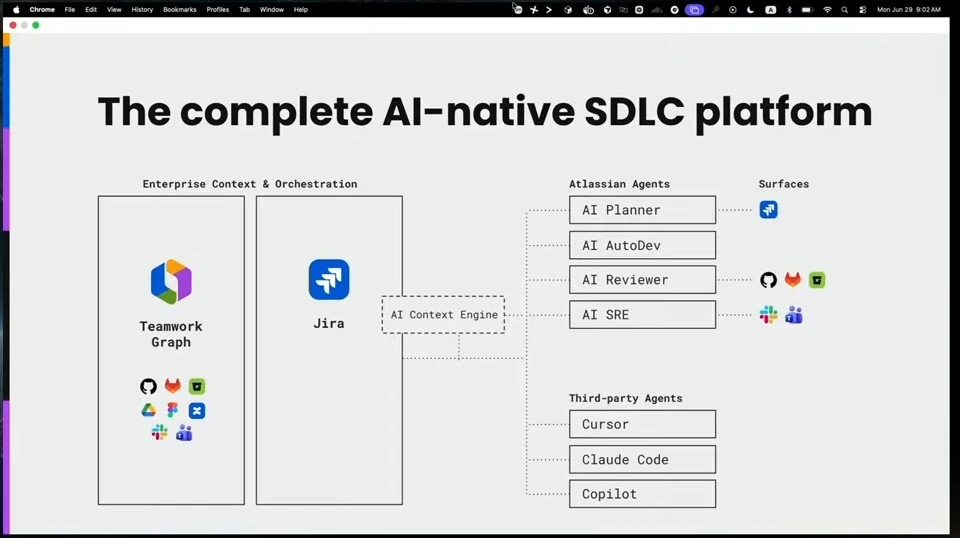The width and height of the screenshot is (960, 538).
Task: Click the Teams icon beside AI SRE
Action: click(793, 315)
